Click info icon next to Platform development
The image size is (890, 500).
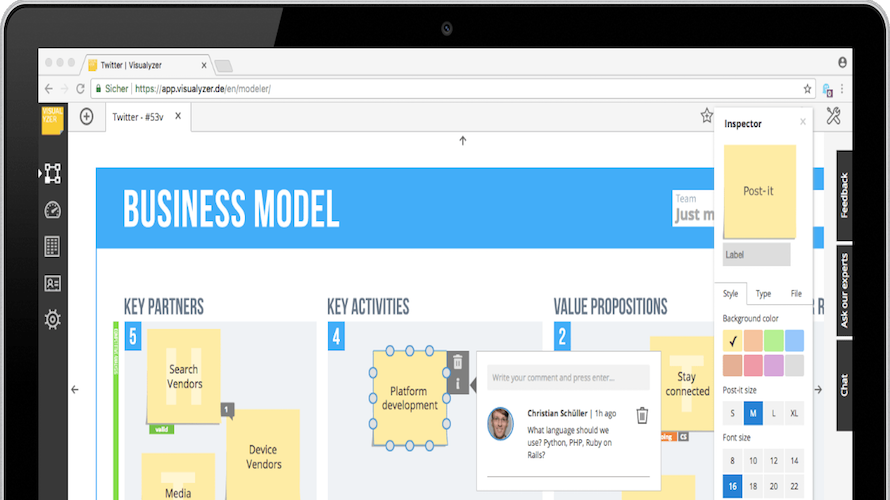[458, 384]
